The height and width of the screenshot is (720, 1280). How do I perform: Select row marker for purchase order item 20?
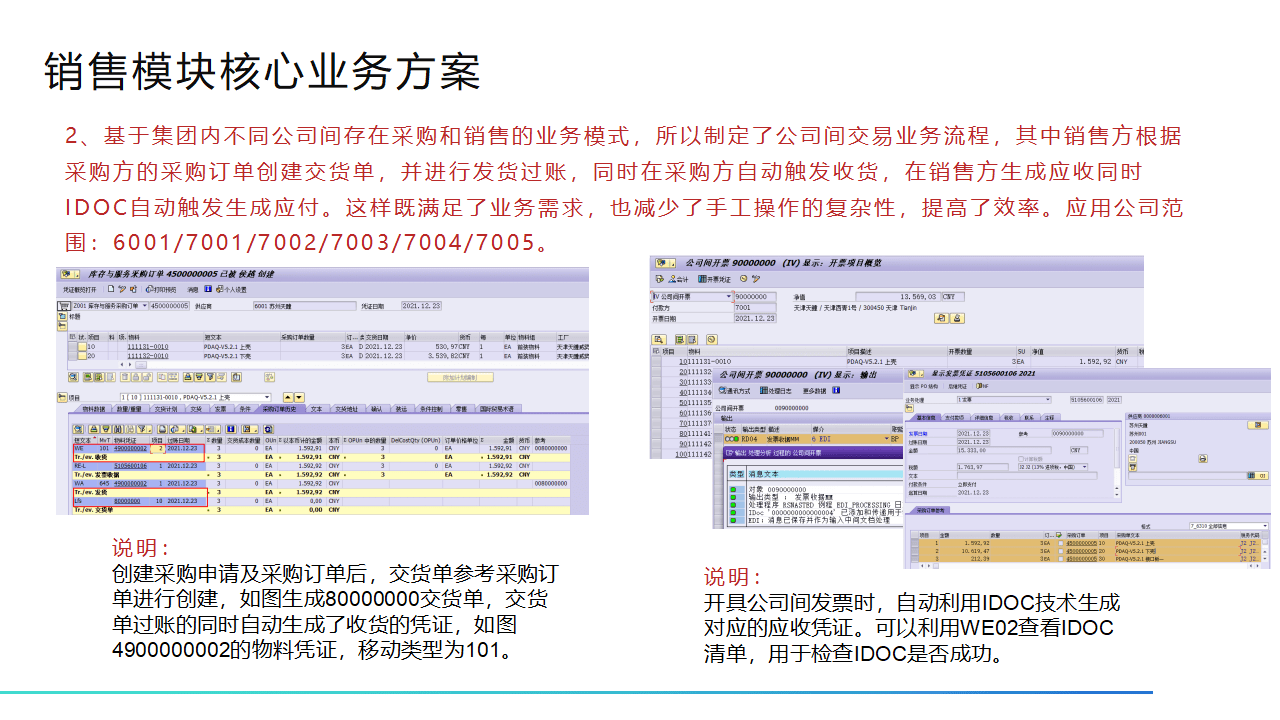point(72,356)
